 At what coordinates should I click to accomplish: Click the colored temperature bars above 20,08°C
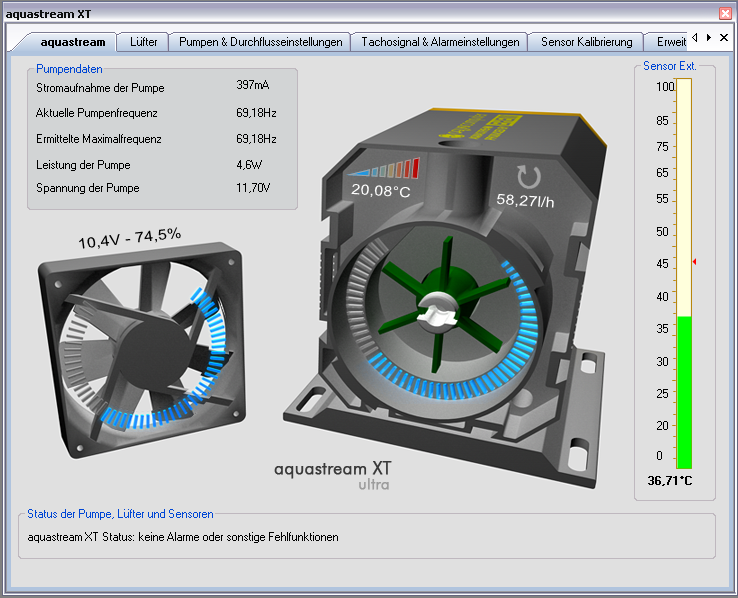383,169
